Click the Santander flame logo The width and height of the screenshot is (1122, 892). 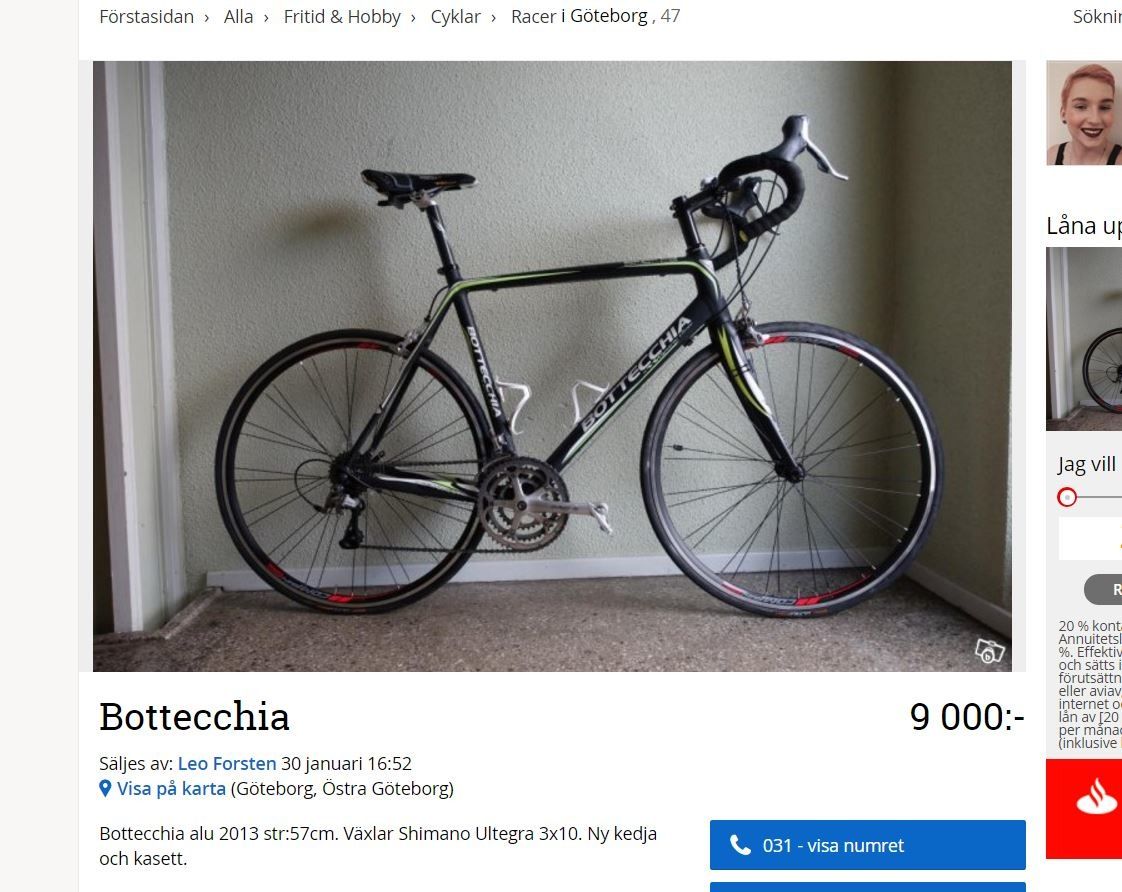point(1097,798)
